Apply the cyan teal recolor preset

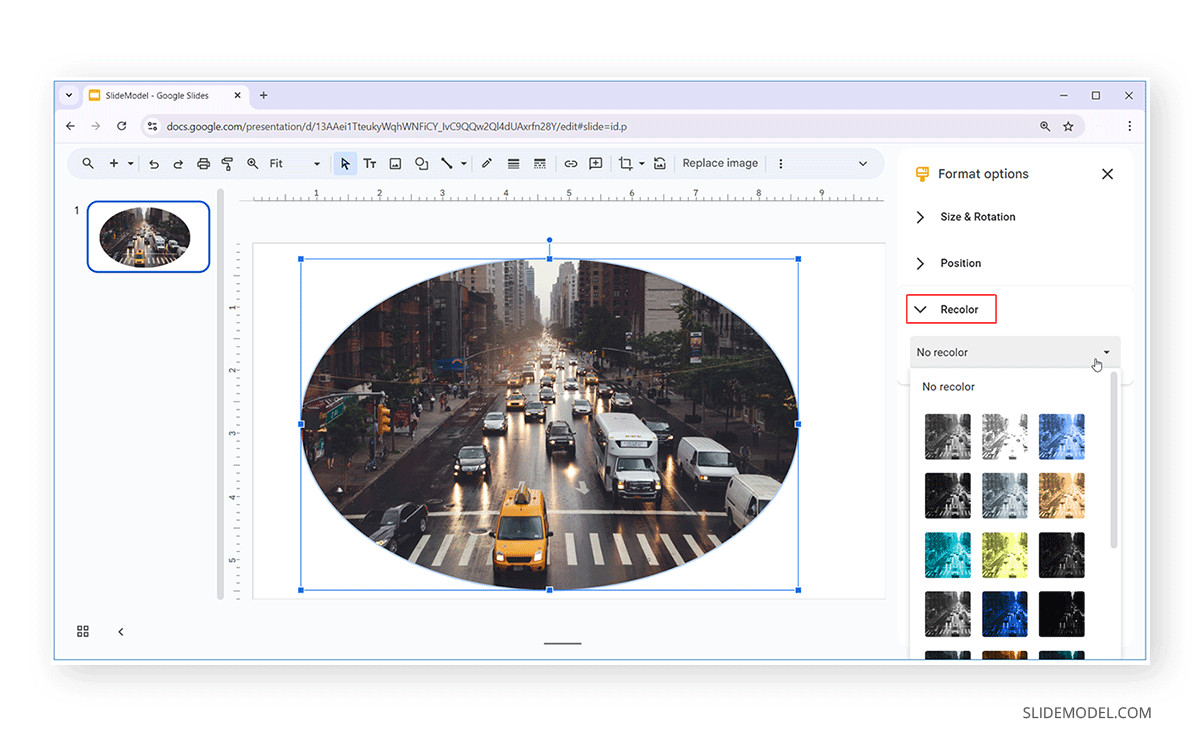pyautogui.click(x=948, y=555)
